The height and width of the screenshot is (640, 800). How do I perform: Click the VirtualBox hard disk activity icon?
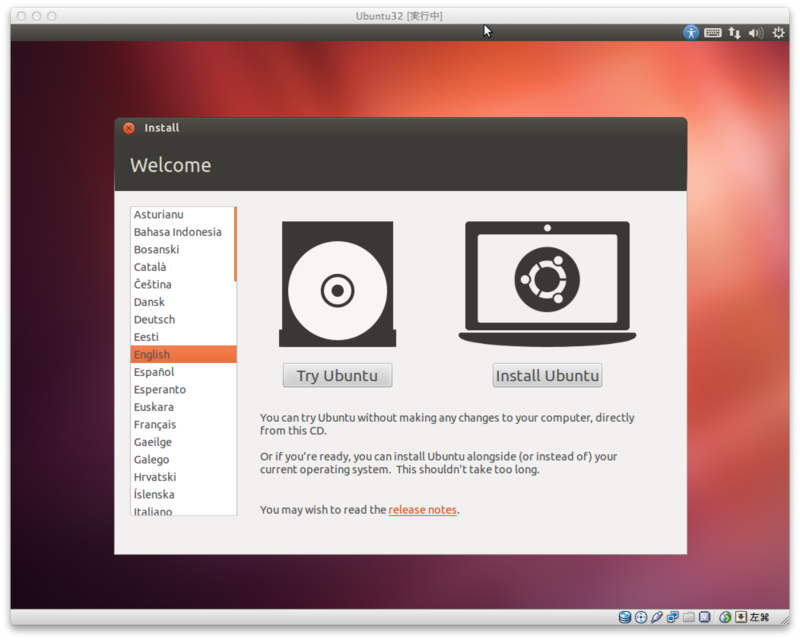coord(625,617)
